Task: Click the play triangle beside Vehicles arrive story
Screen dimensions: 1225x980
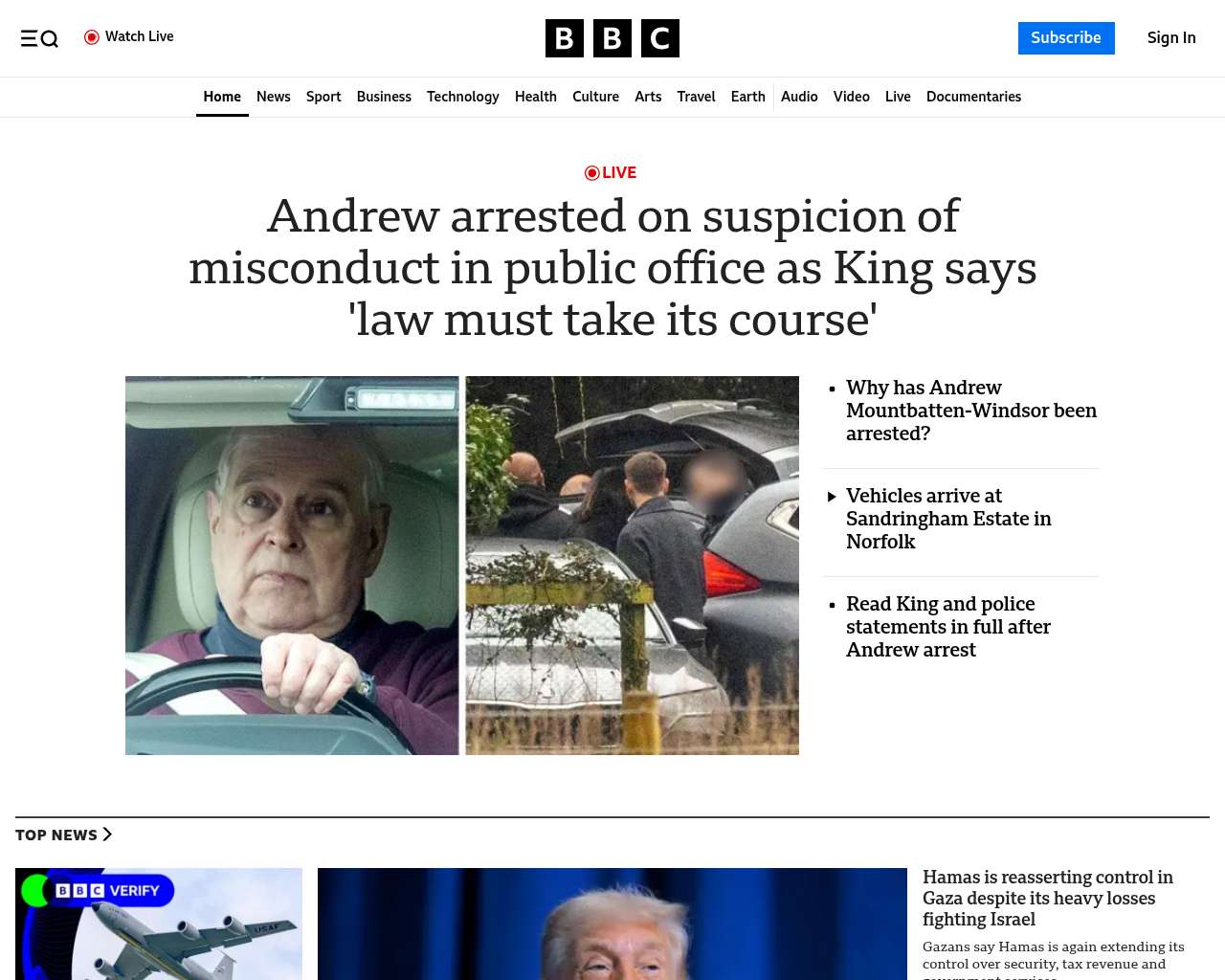Action: coord(832,497)
